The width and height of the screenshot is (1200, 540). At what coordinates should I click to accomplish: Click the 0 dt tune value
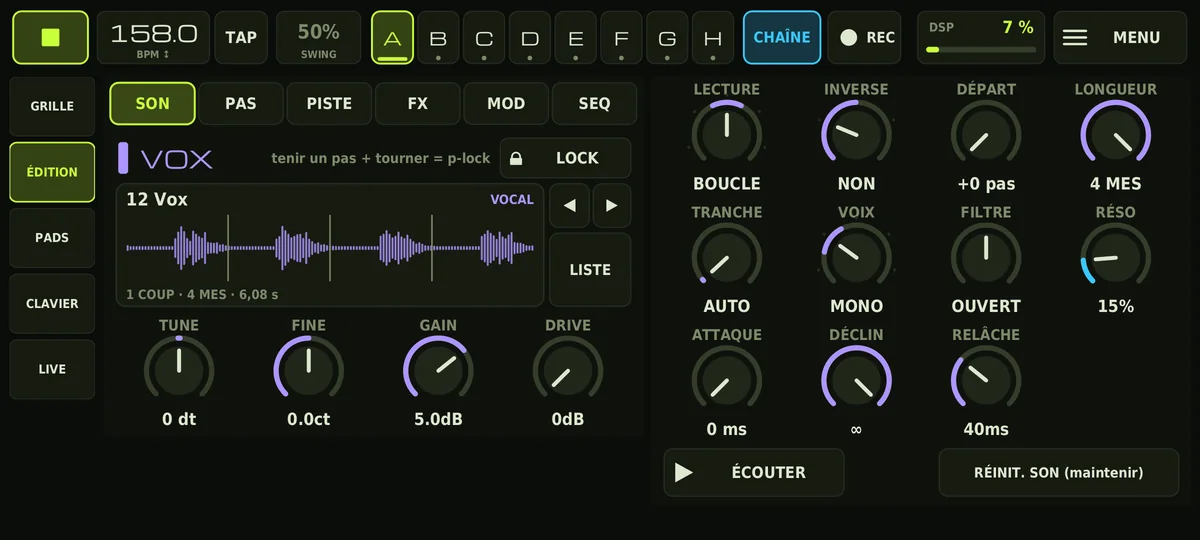[179, 420]
